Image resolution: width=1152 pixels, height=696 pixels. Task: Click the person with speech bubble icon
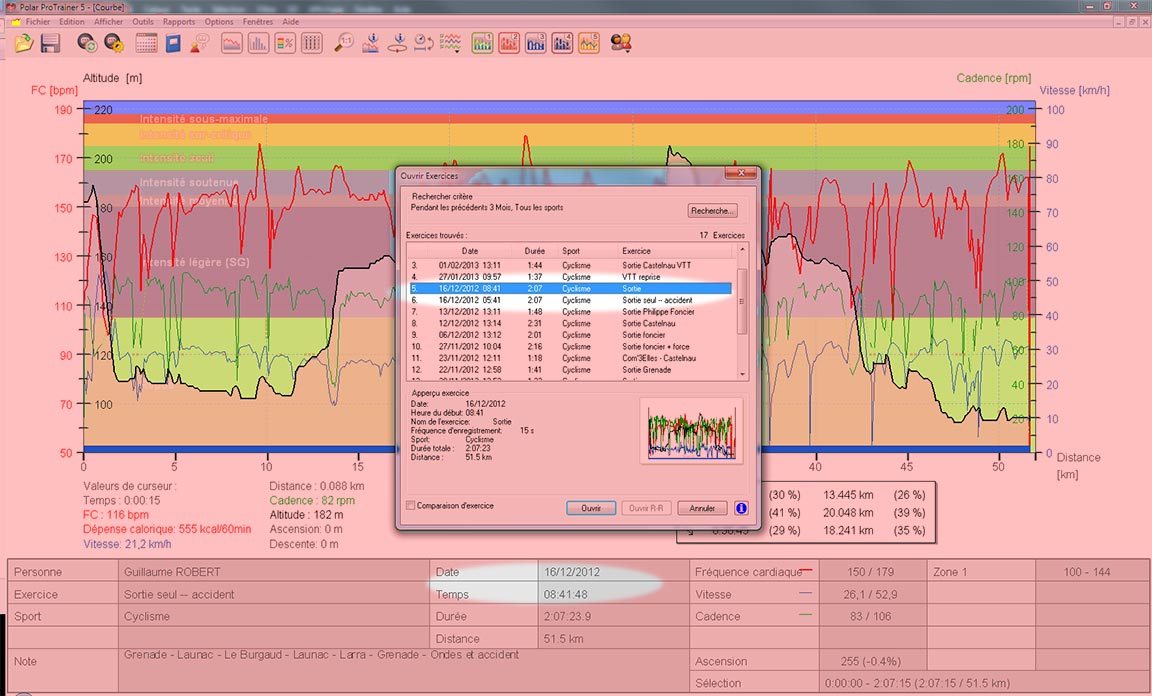pos(199,43)
